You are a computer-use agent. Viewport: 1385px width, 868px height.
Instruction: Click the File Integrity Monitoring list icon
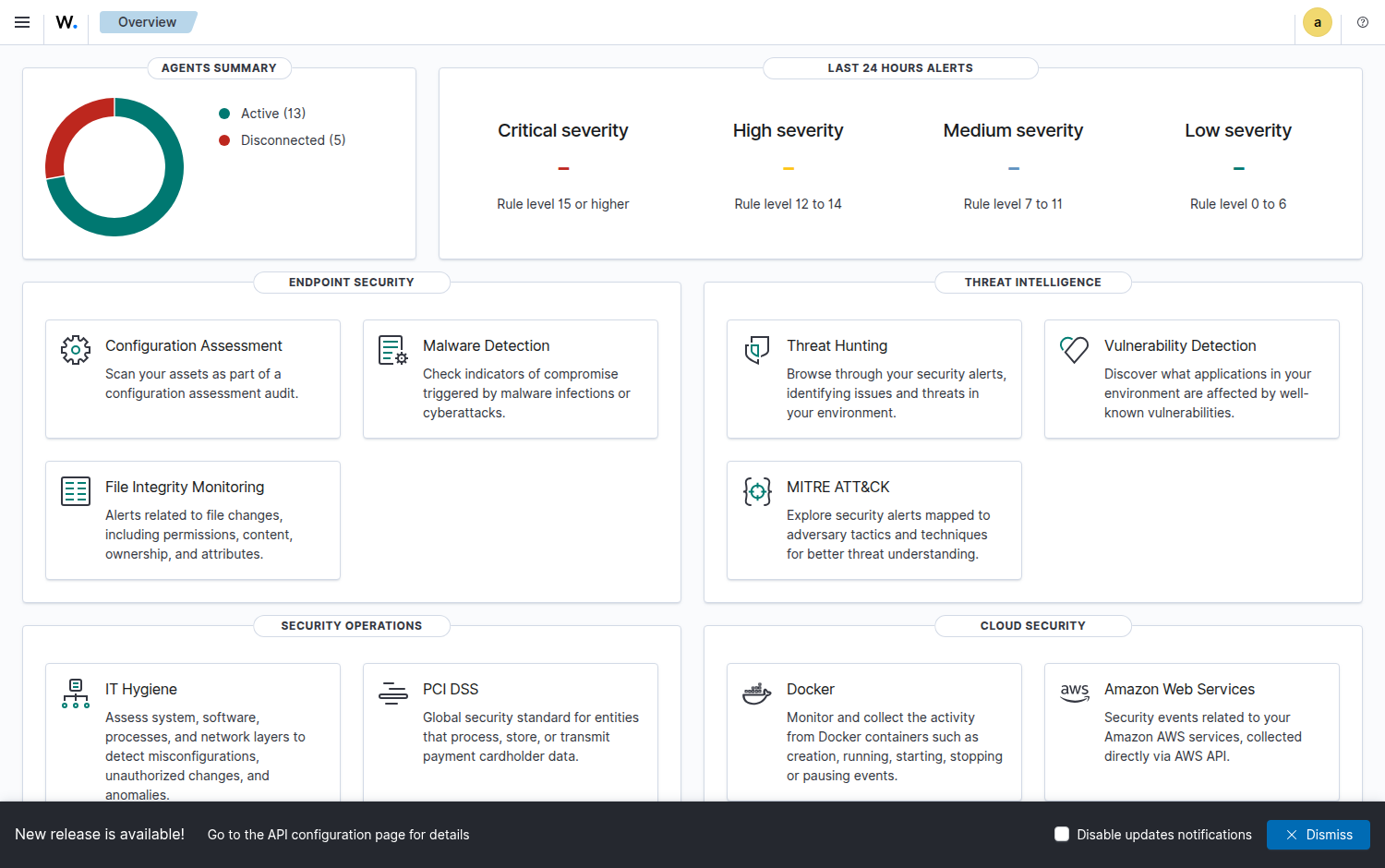click(x=76, y=491)
